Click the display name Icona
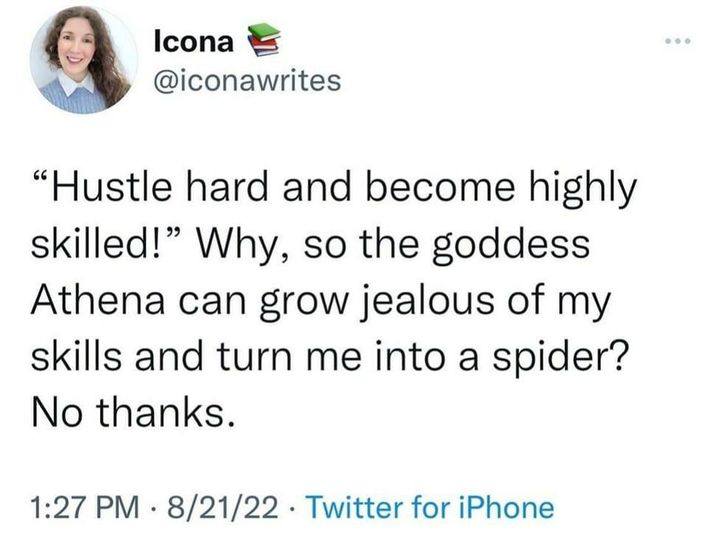This screenshot has height=540, width=707. pyautogui.click(x=194, y=42)
